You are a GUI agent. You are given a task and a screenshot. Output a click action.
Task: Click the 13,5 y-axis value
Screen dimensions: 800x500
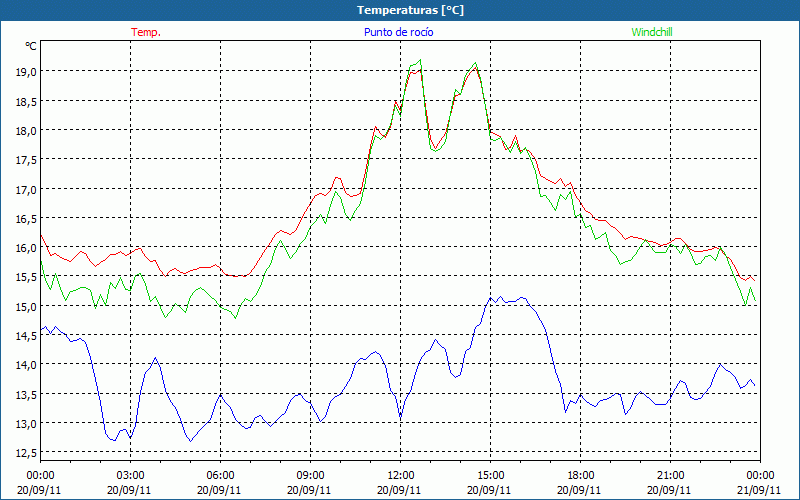tap(27, 394)
